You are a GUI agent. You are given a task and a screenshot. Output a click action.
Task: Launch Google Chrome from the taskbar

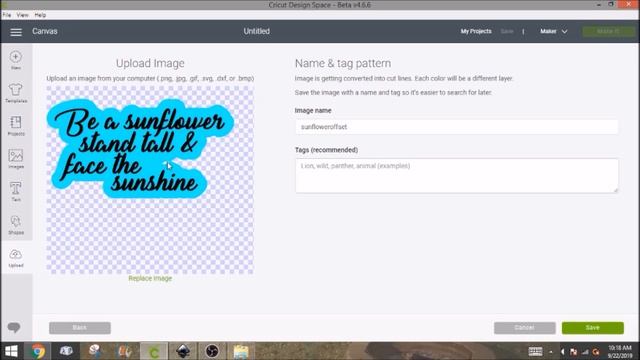coord(38,351)
